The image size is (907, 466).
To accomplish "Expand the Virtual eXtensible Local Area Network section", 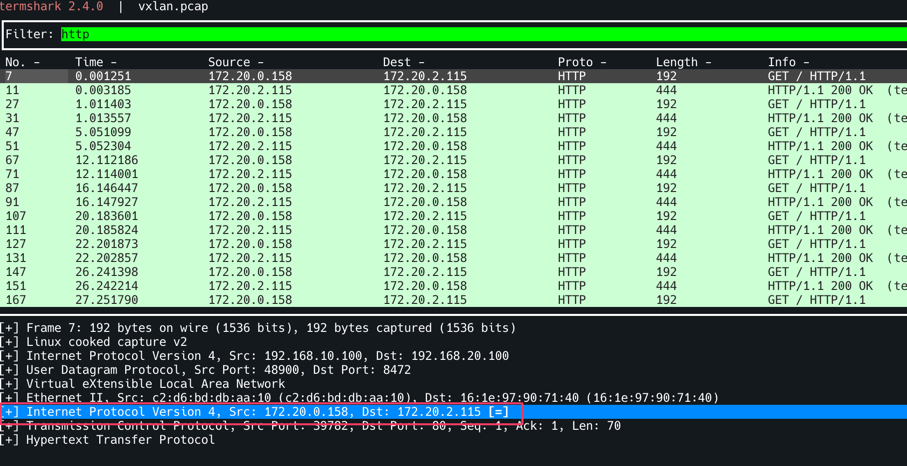I will coord(10,384).
